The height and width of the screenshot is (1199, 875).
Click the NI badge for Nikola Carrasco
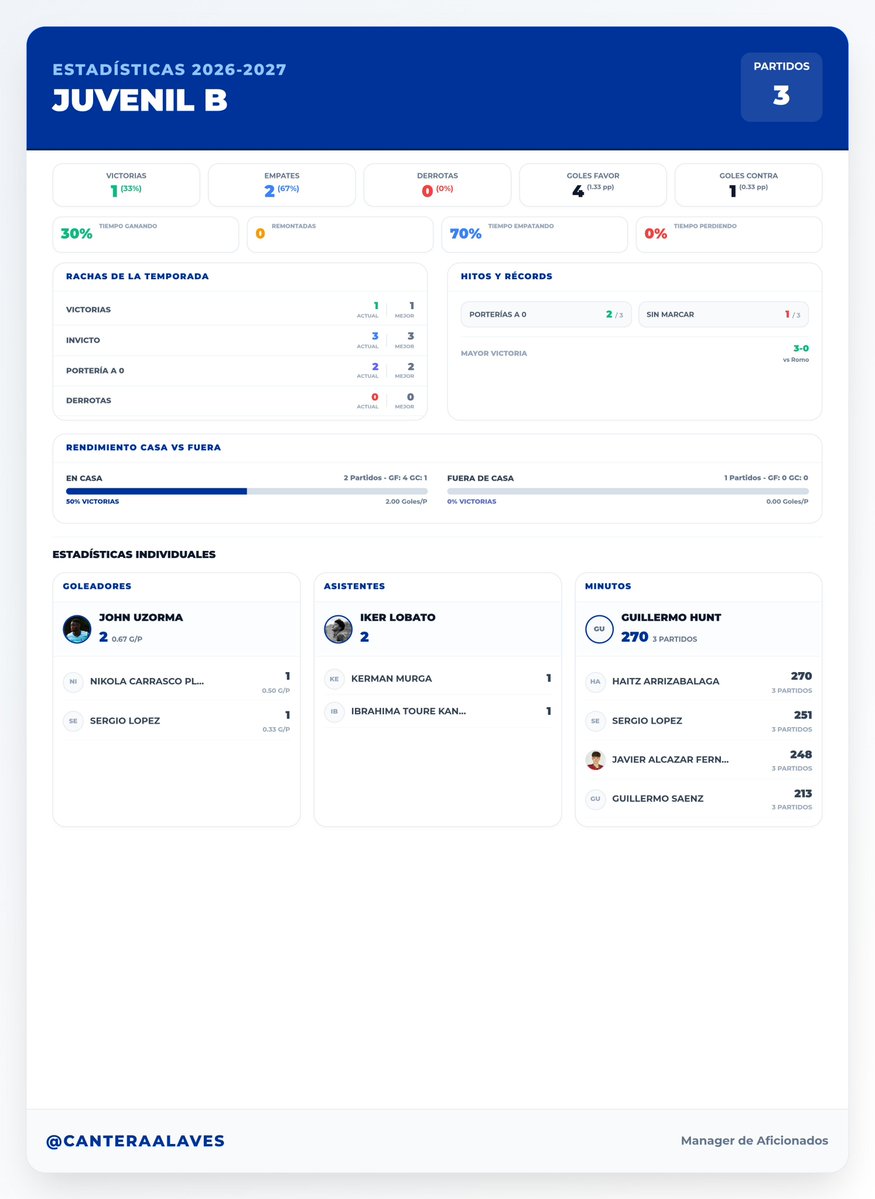[x=73, y=681]
